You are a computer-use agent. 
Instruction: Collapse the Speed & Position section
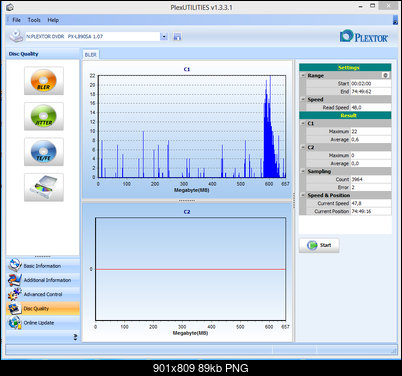[303, 195]
